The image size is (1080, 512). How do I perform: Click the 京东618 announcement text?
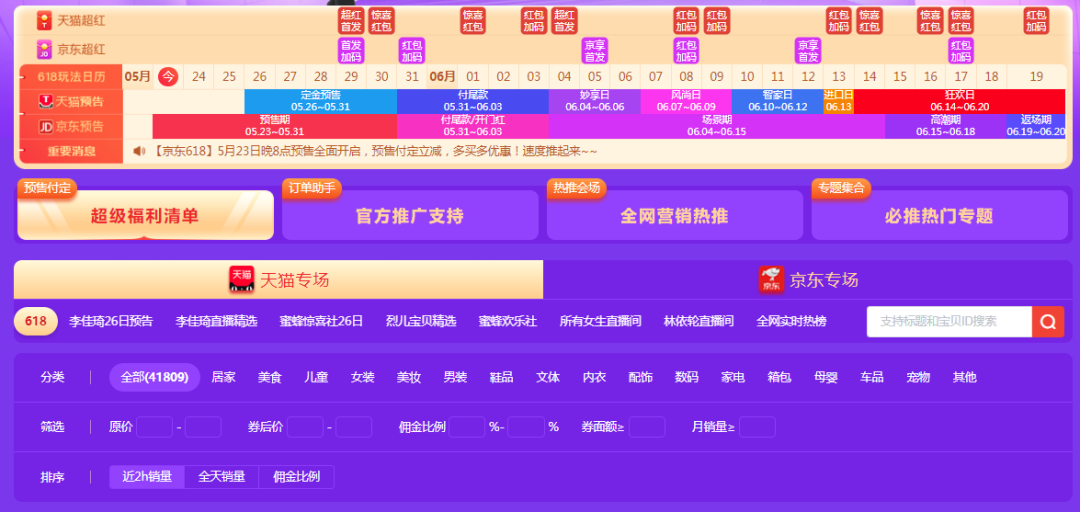pyautogui.click(x=373, y=151)
